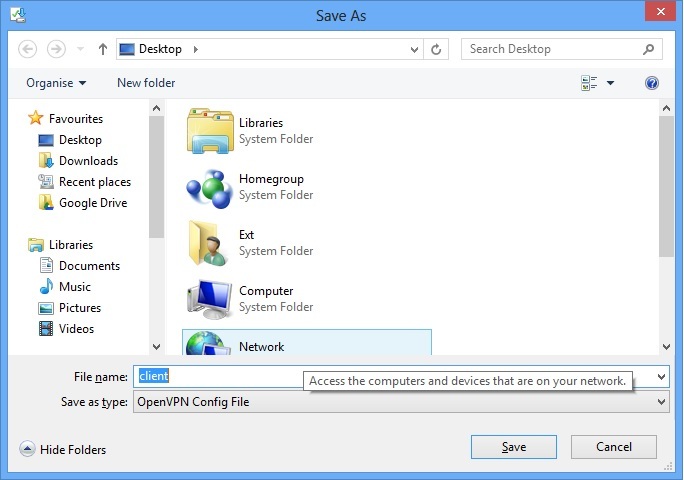Click the Up one level arrow icon
684x480 pixels.
[103, 49]
